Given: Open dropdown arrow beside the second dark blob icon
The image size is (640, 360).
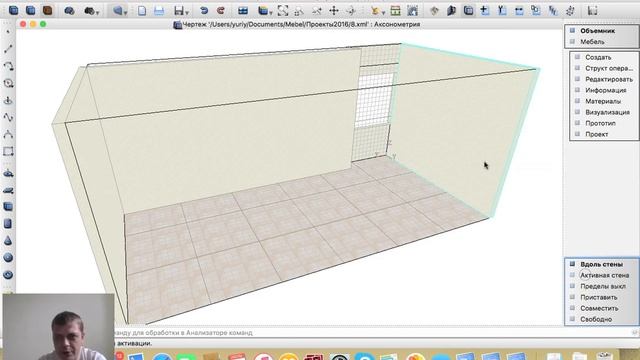Looking at the screenshot, I should (97, 13).
